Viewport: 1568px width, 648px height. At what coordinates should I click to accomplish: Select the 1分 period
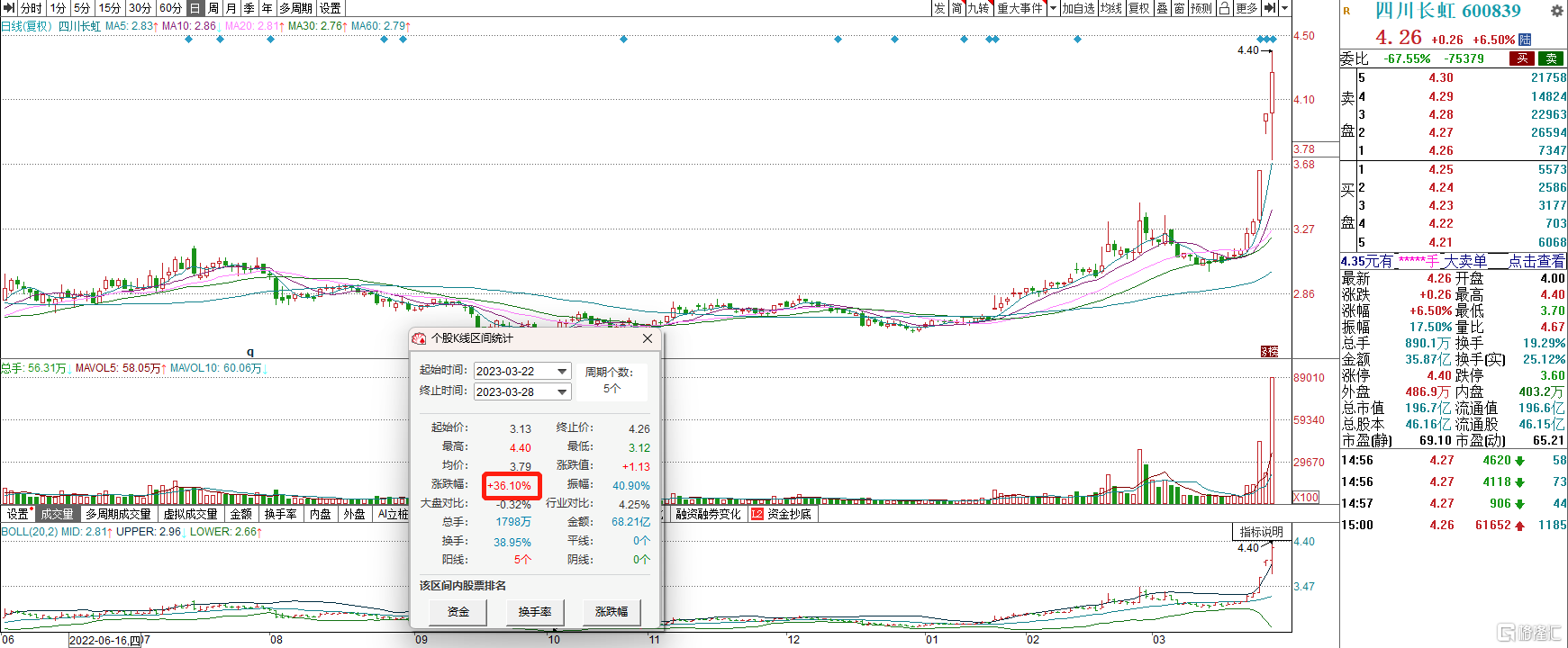(x=59, y=8)
